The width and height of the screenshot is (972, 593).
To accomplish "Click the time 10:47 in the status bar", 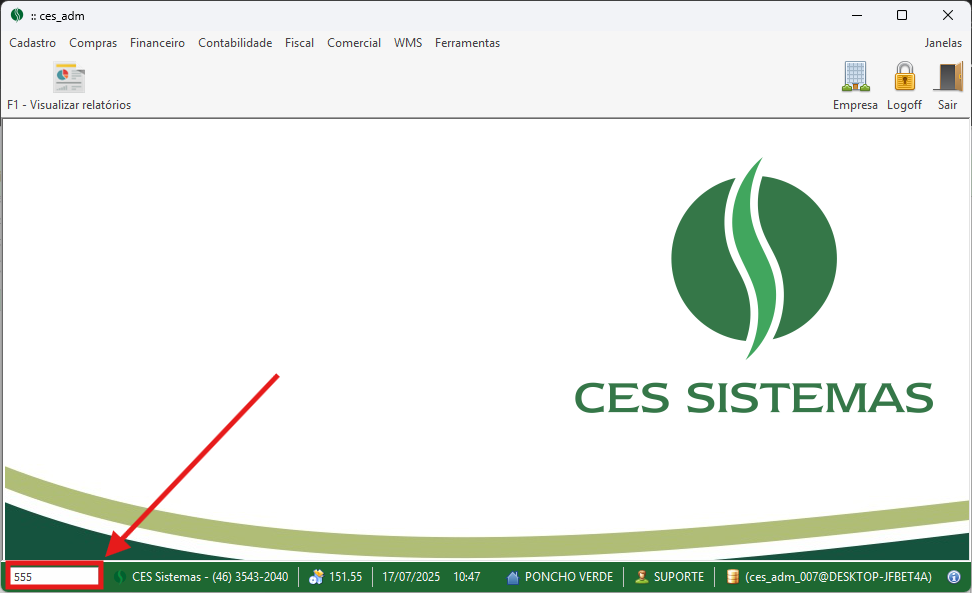I will click(x=467, y=577).
